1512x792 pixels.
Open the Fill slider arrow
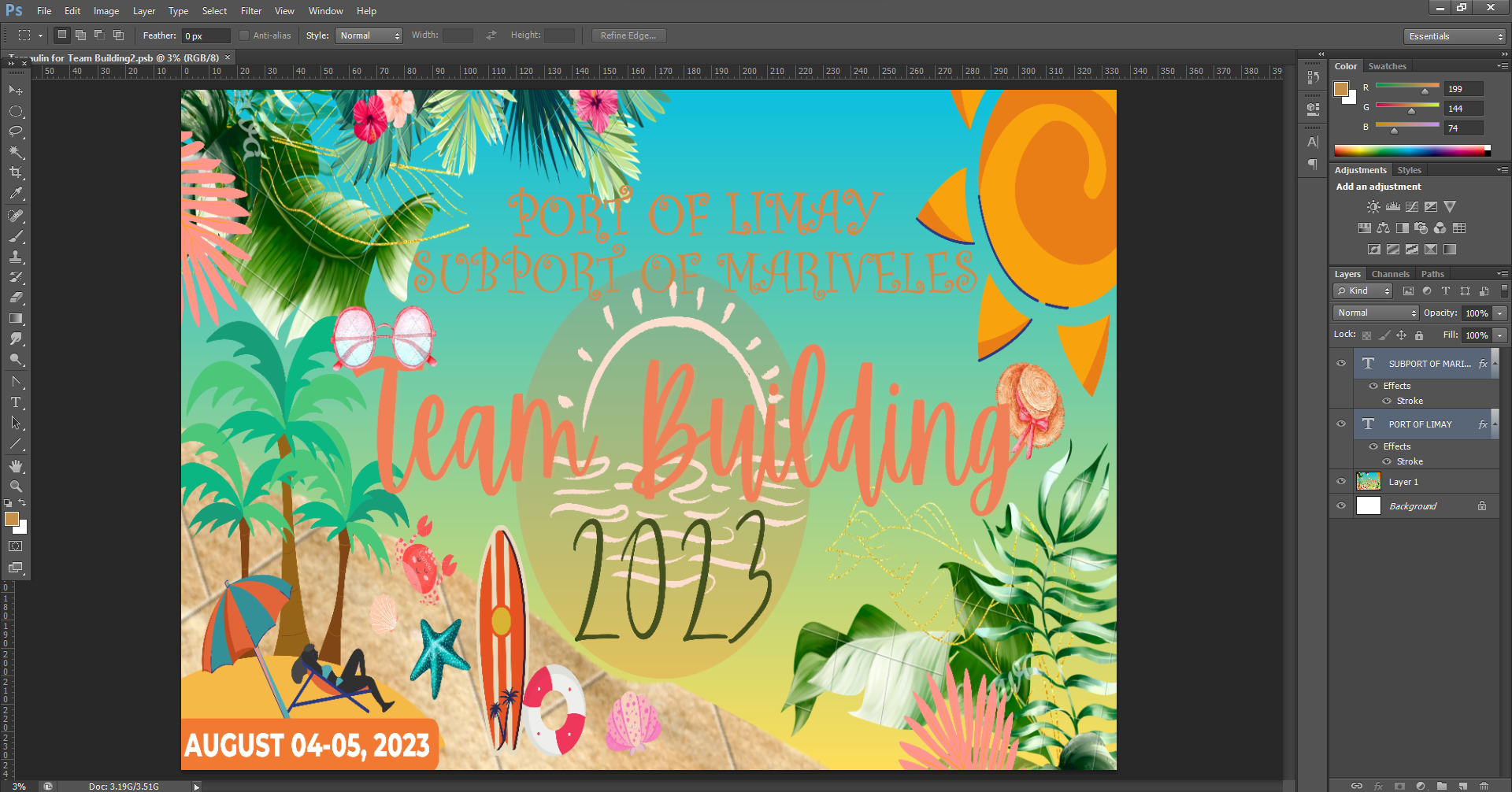coord(1500,335)
